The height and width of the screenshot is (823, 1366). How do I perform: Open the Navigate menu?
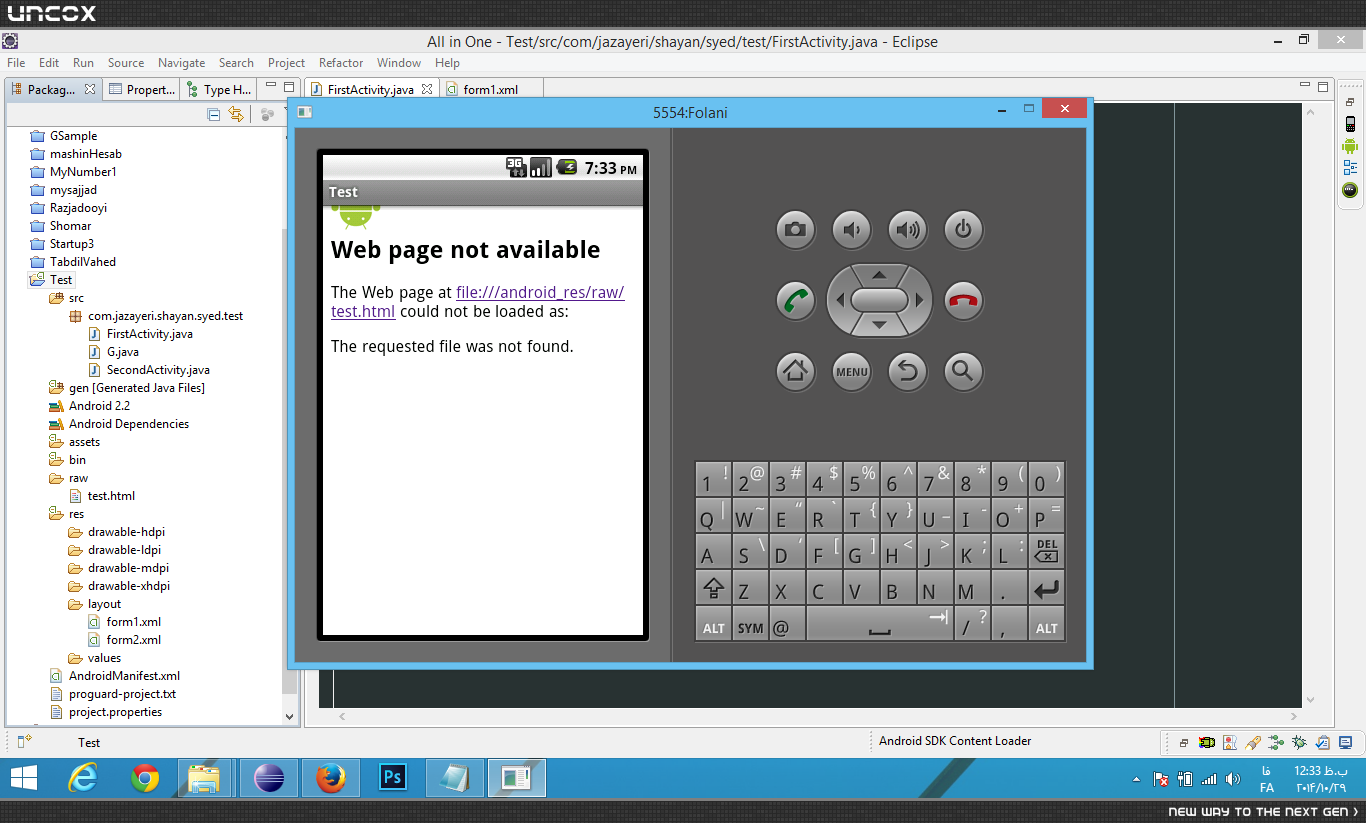coord(181,62)
